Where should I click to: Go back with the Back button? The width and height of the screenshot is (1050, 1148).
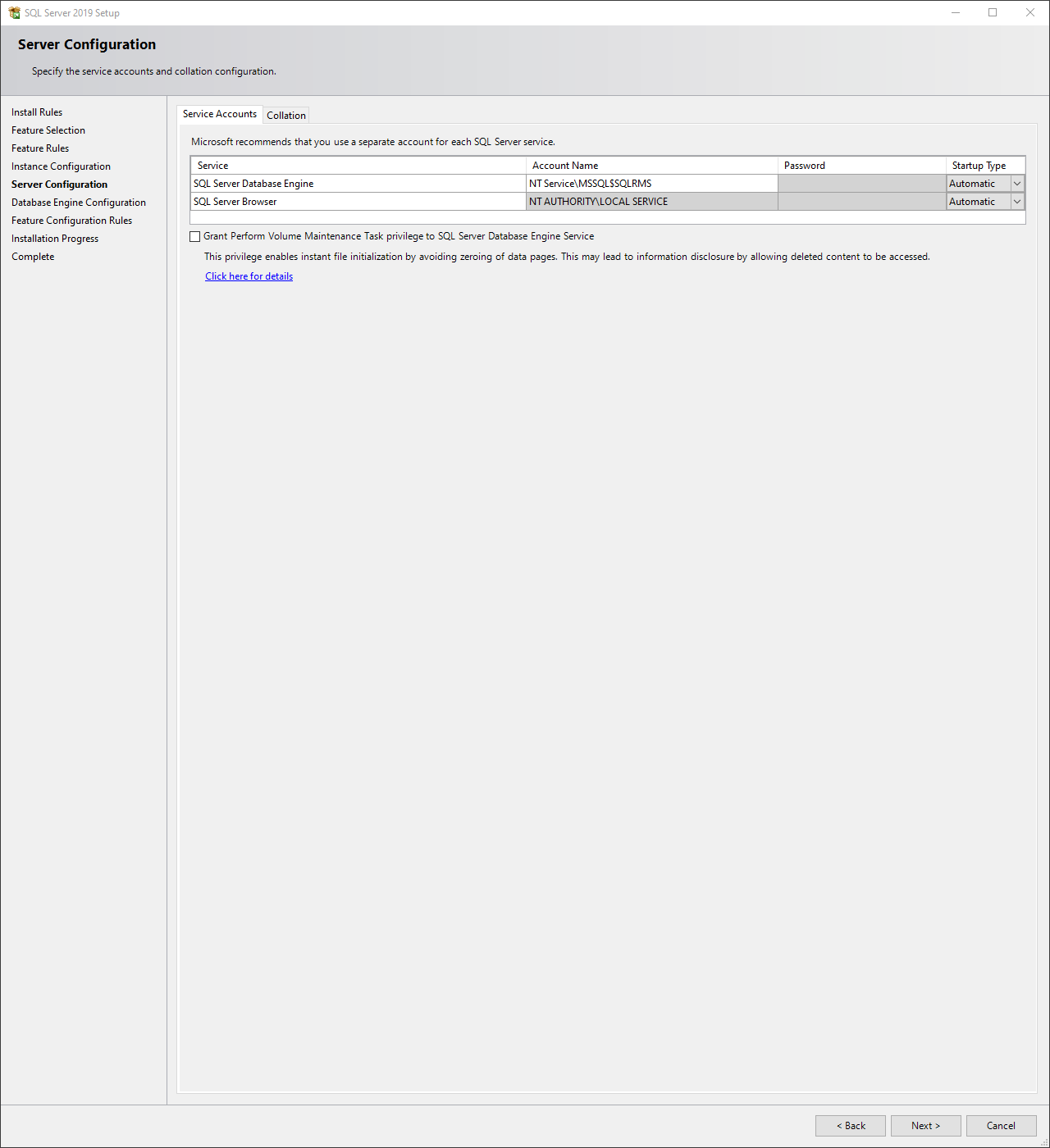coord(850,1126)
